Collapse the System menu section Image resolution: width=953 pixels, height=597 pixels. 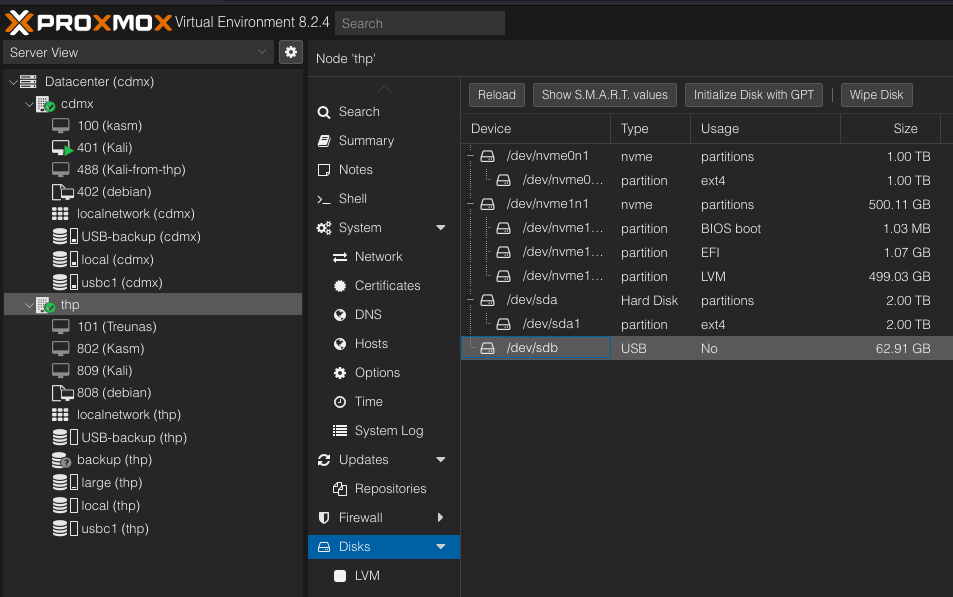[x=440, y=228]
